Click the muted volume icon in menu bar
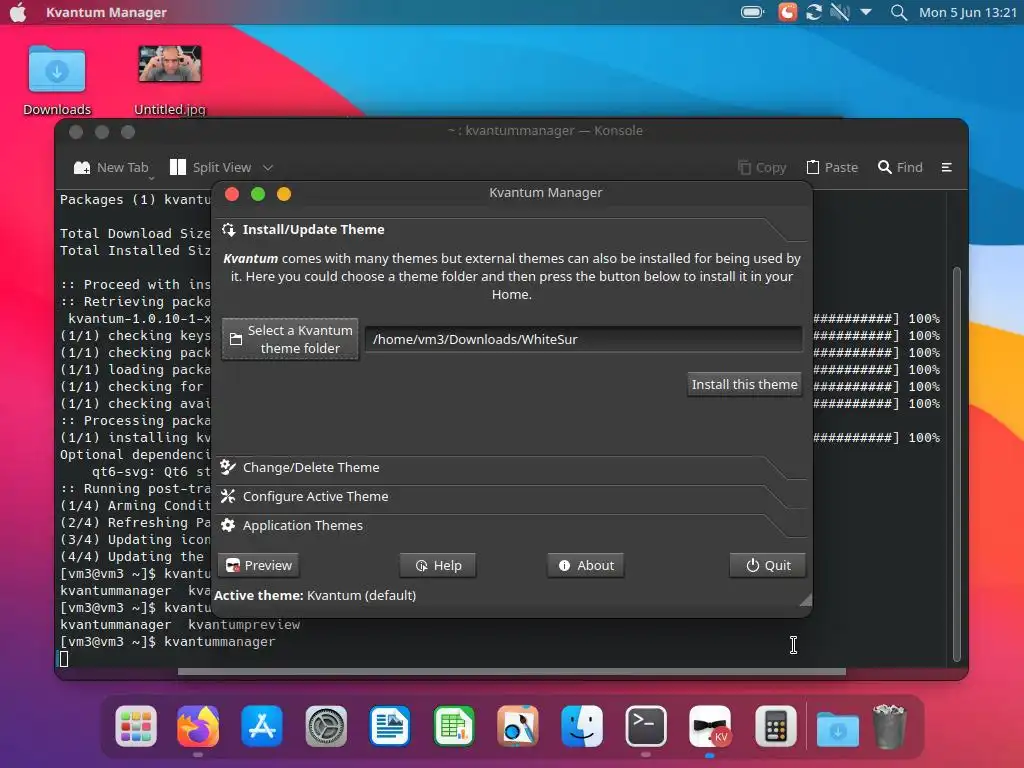 [840, 12]
